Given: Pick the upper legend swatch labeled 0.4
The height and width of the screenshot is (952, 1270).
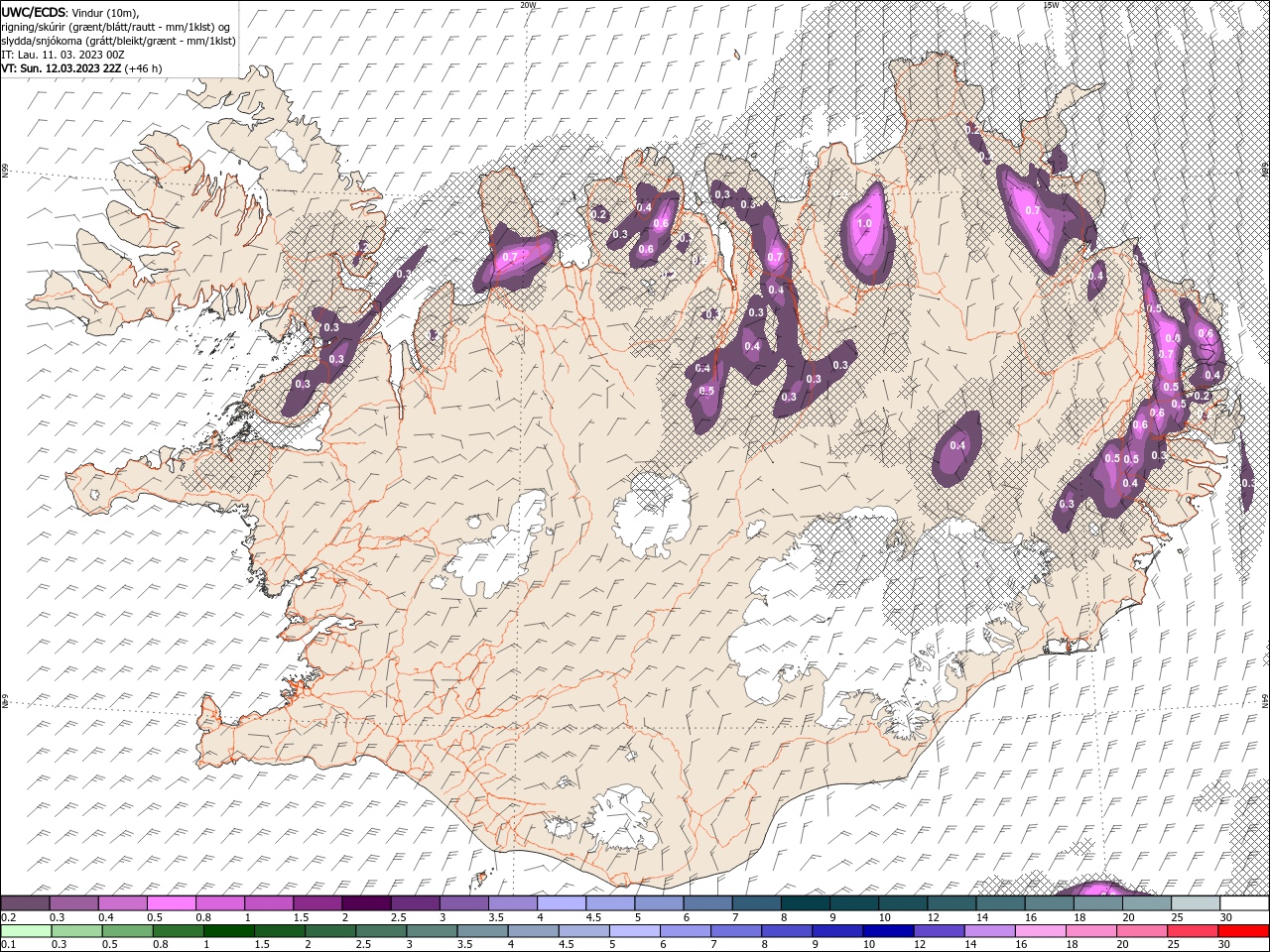Looking at the screenshot, I should 122,902.
